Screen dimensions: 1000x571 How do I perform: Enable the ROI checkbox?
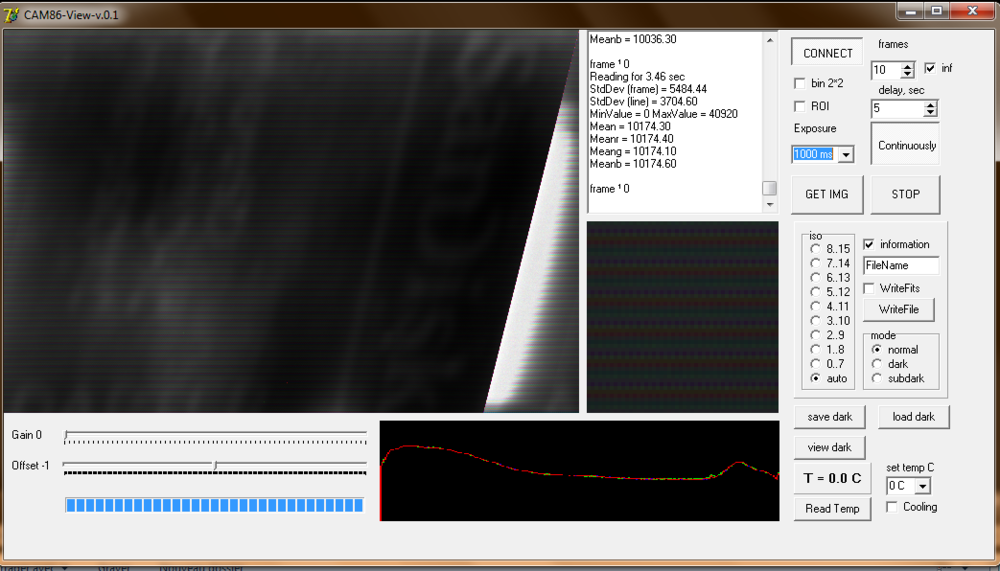pos(799,107)
